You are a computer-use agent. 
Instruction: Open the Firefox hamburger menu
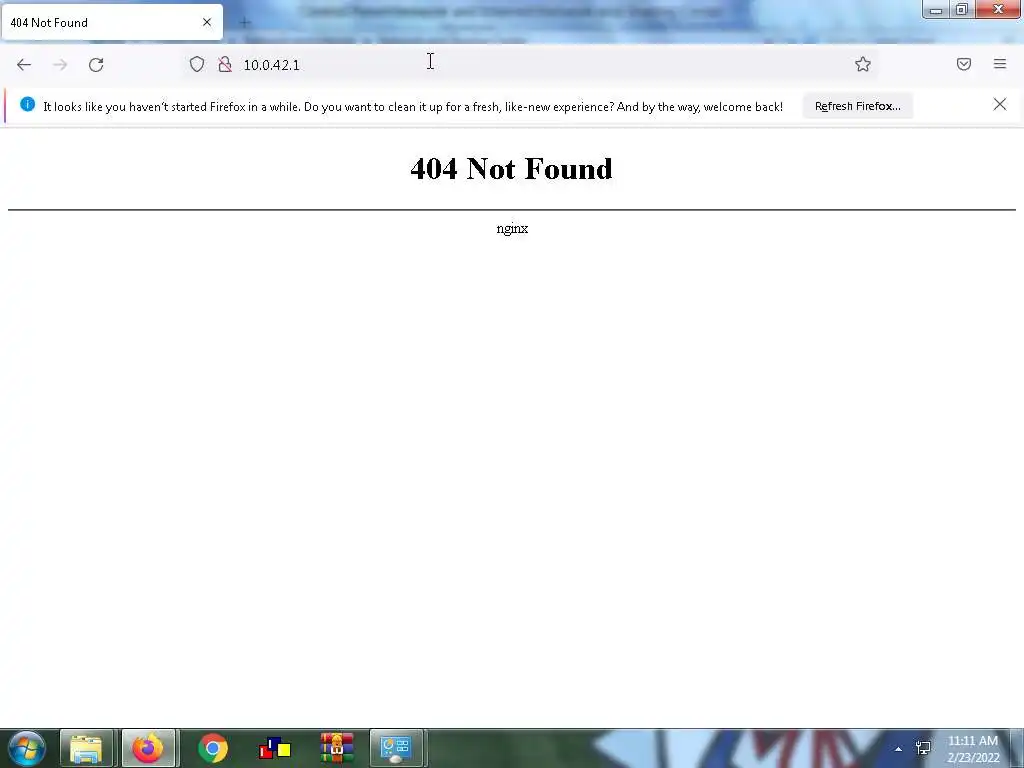pyautogui.click(x=1000, y=64)
